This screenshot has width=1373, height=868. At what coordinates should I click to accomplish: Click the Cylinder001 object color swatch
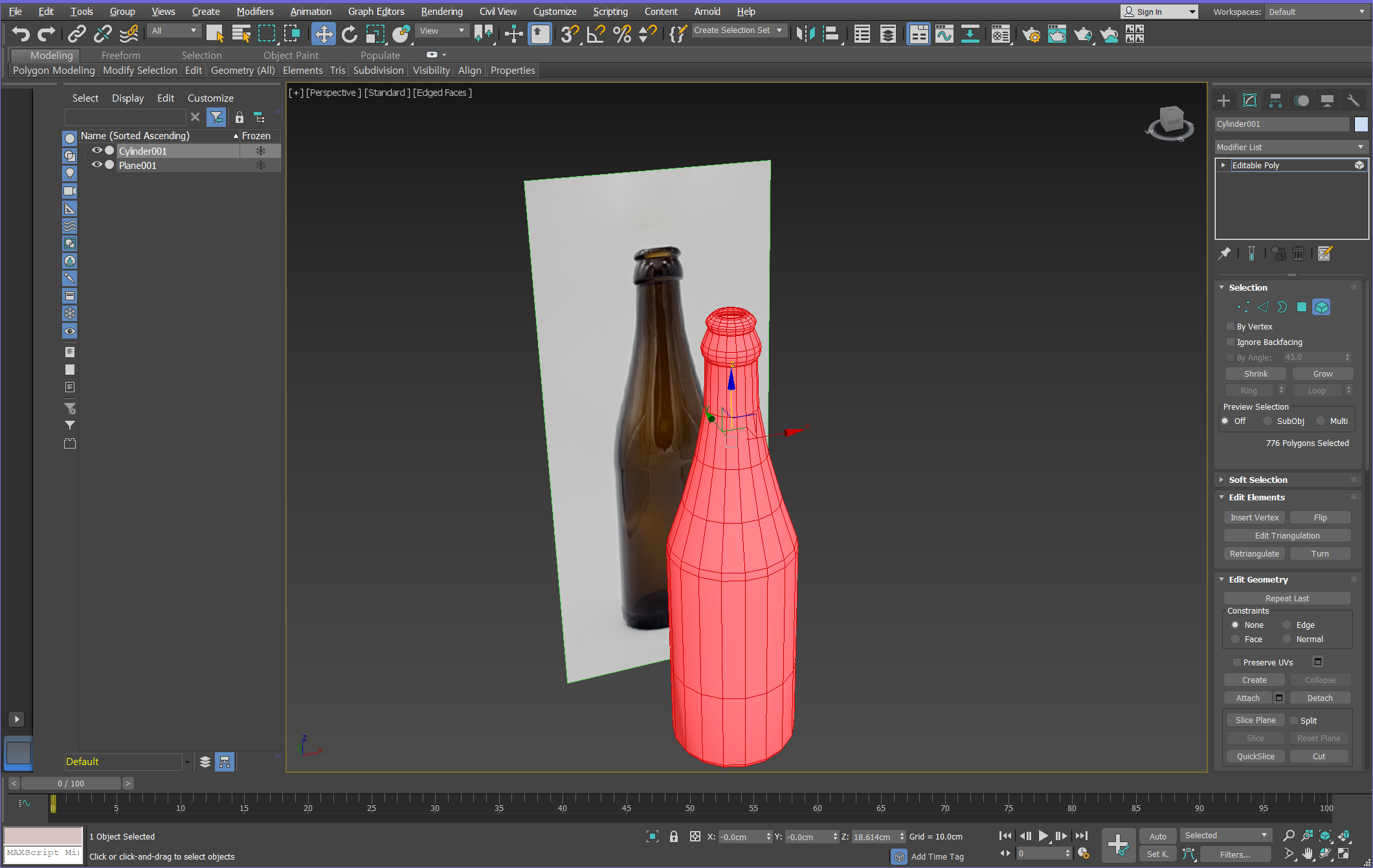tap(1361, 124)
